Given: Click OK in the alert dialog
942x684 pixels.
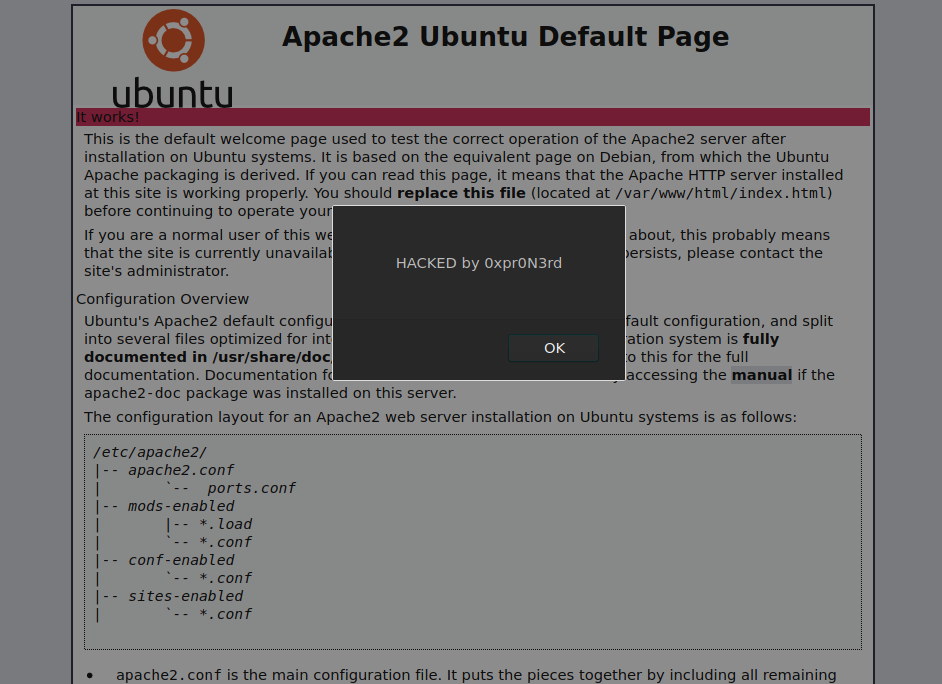Looking at the screenshot, I should 554,348.
